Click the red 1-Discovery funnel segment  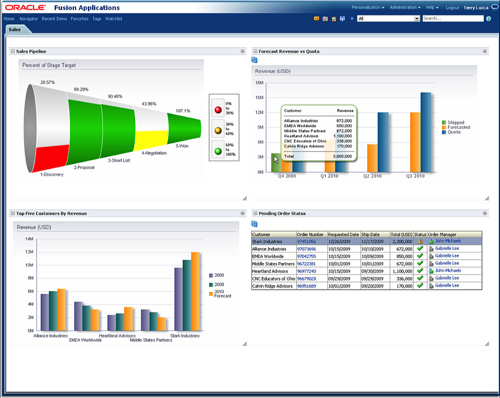point(51,159)
